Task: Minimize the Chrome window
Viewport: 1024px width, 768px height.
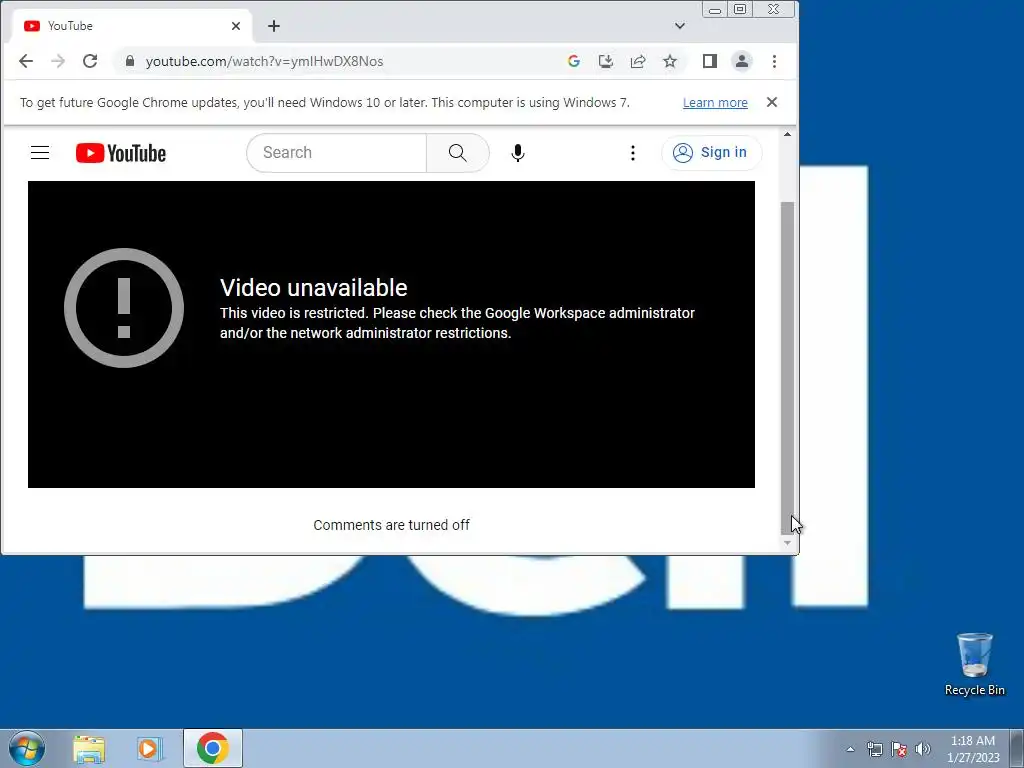Action: click(715, 10)
